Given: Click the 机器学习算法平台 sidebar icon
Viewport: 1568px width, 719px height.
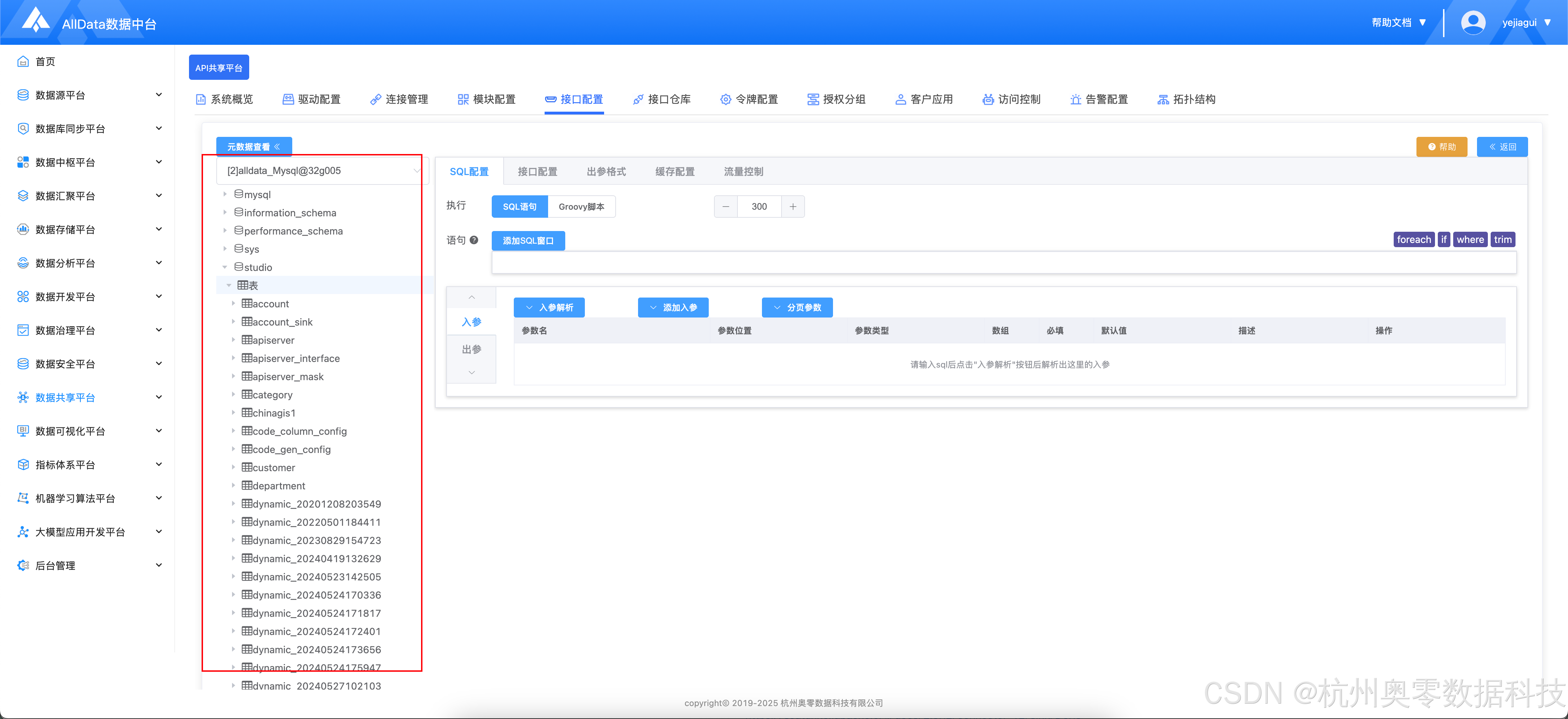Looking at the screenshot, I should click(x=23, y=498).
